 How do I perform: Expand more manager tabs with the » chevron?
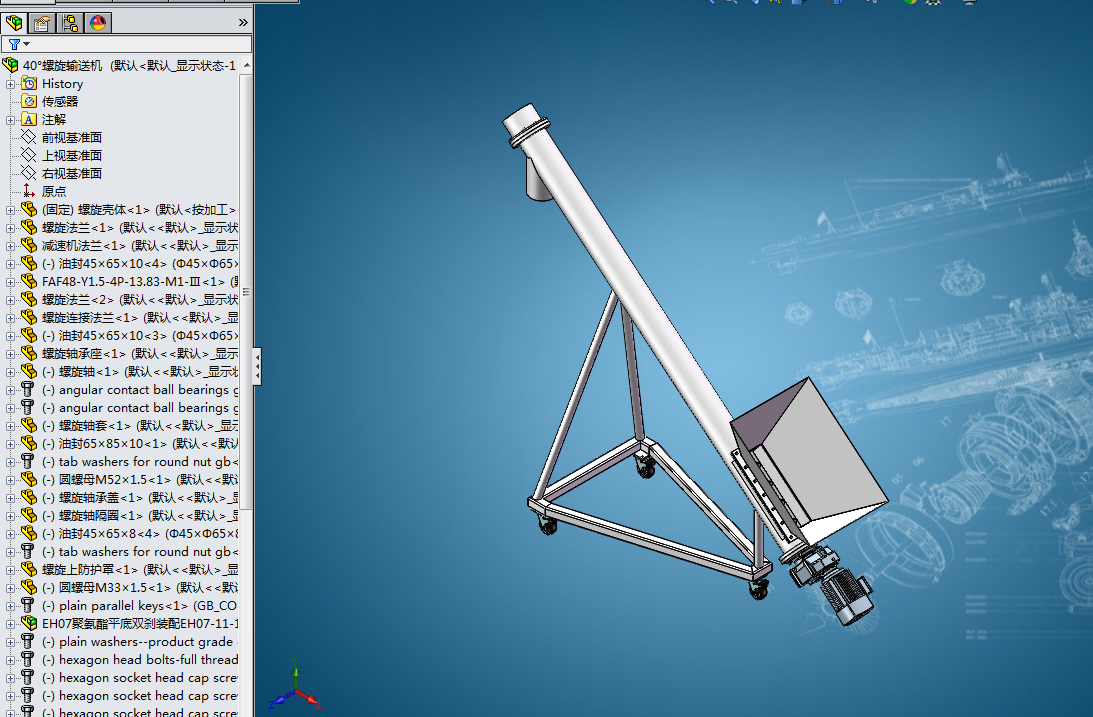click(x=243, y=23)
